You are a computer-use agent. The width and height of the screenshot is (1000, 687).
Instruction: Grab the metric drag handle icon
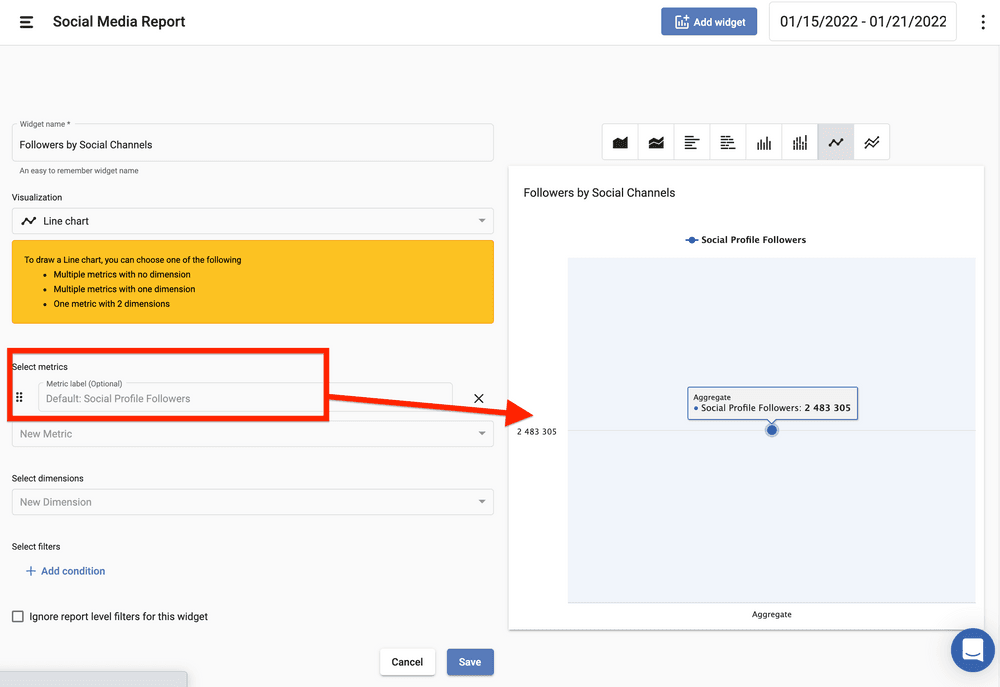click(19, 397)
